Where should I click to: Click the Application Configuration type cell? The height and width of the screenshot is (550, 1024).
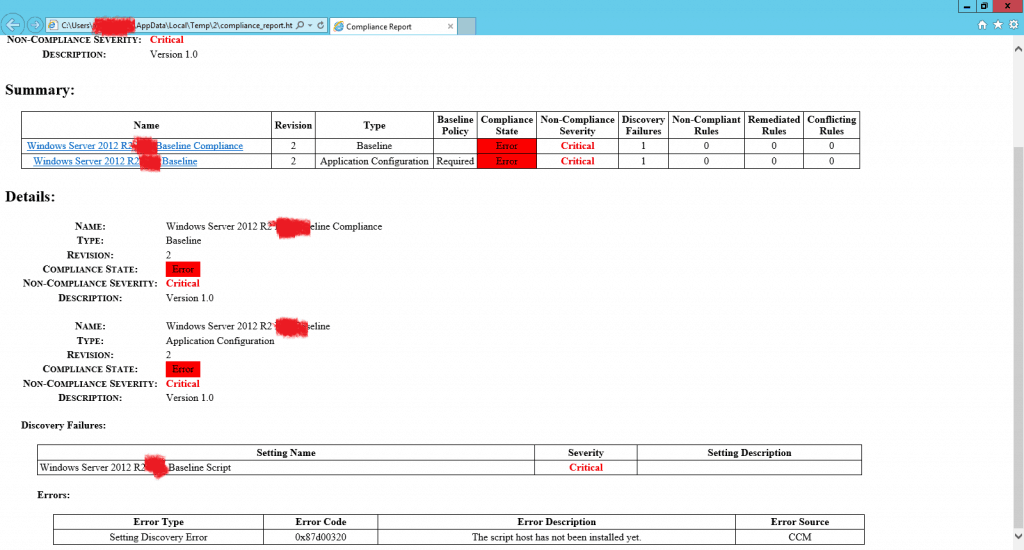(374, 161)
